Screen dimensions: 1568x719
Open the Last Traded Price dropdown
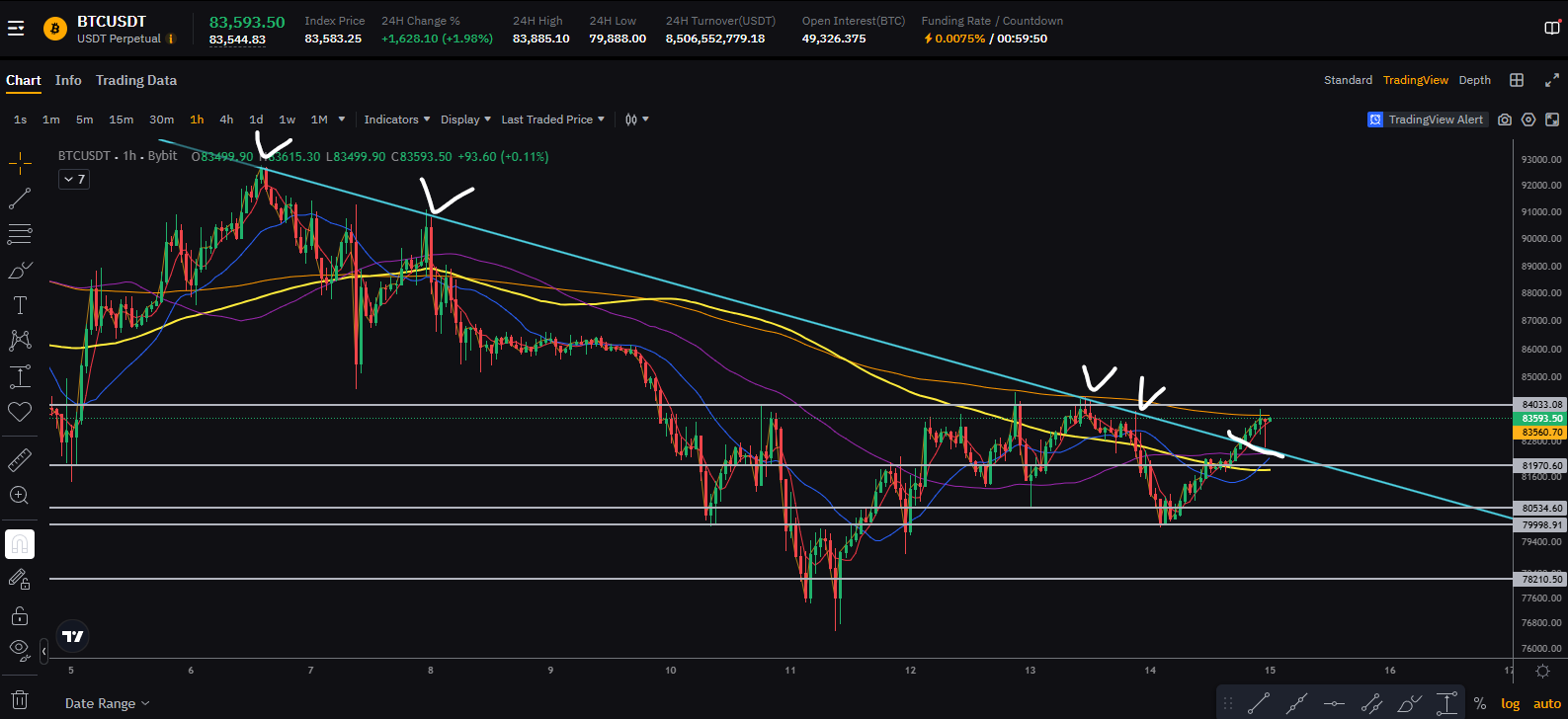552,120
